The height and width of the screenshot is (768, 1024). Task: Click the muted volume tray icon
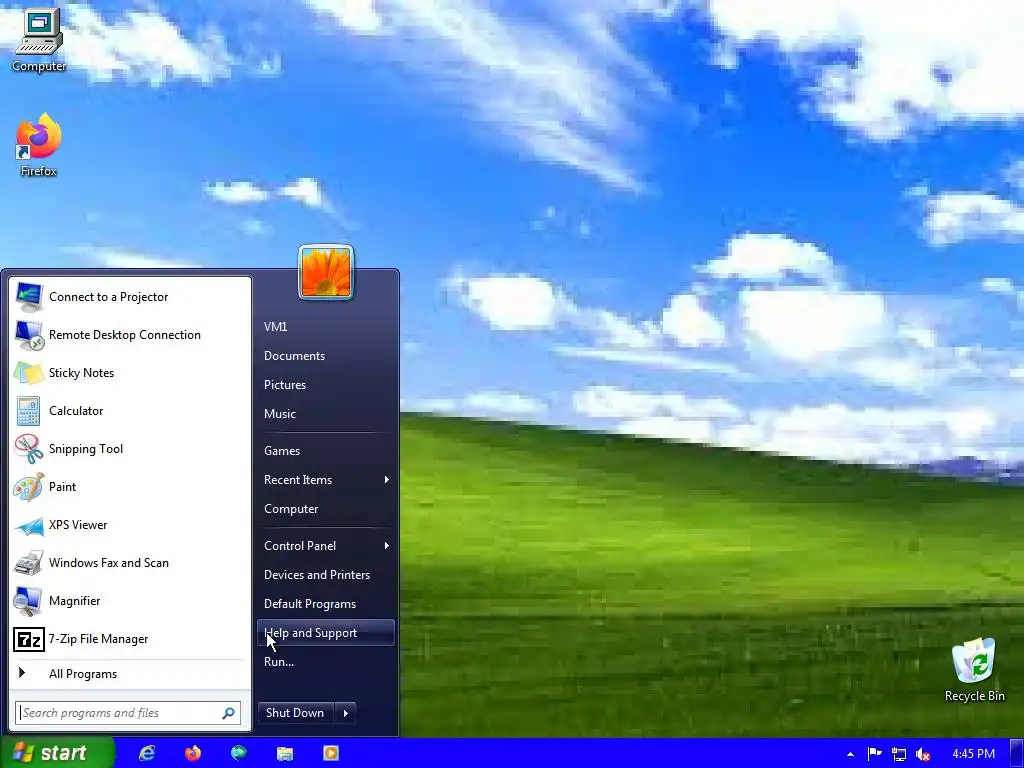coord(923,754)
